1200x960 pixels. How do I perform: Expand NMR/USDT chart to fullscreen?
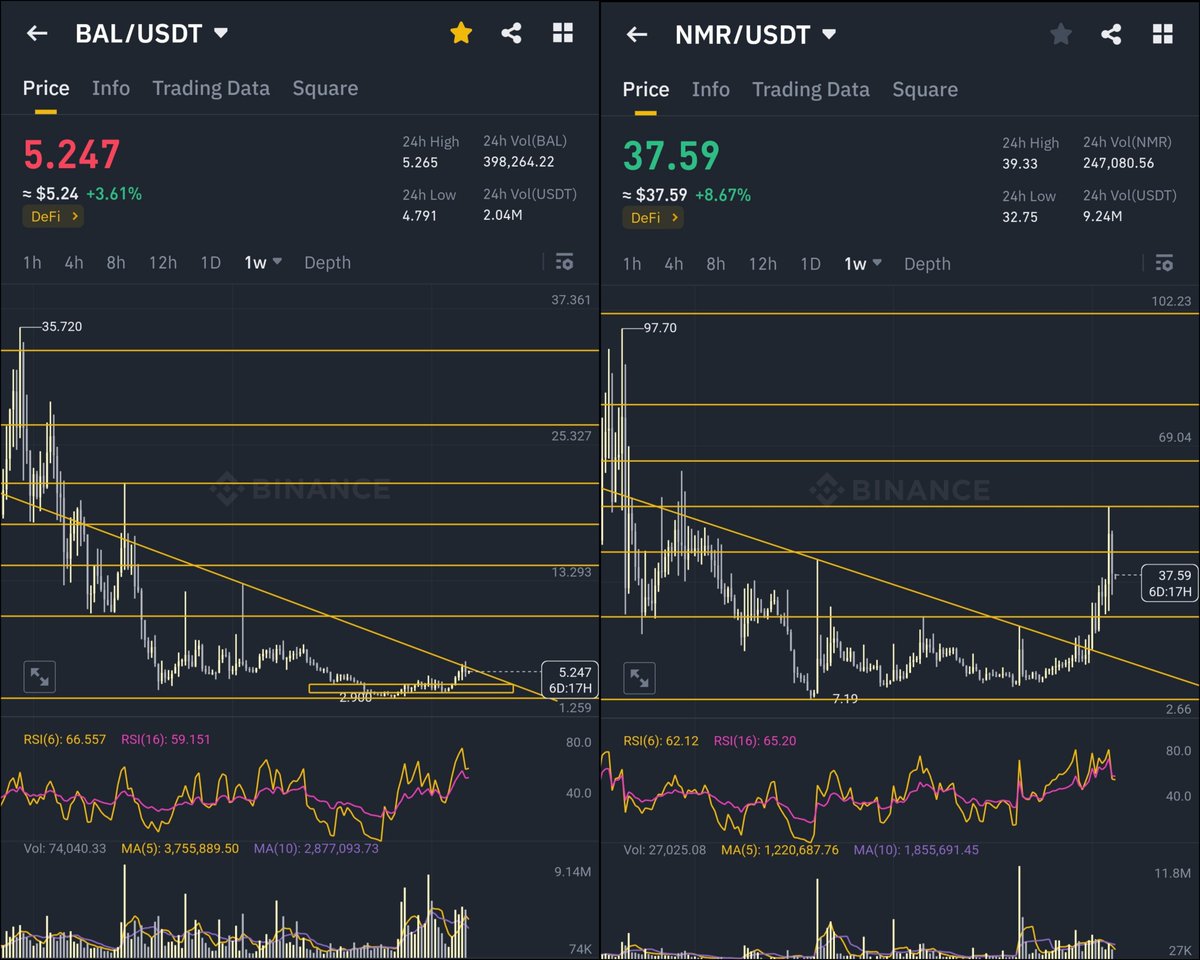coord(639,679)
